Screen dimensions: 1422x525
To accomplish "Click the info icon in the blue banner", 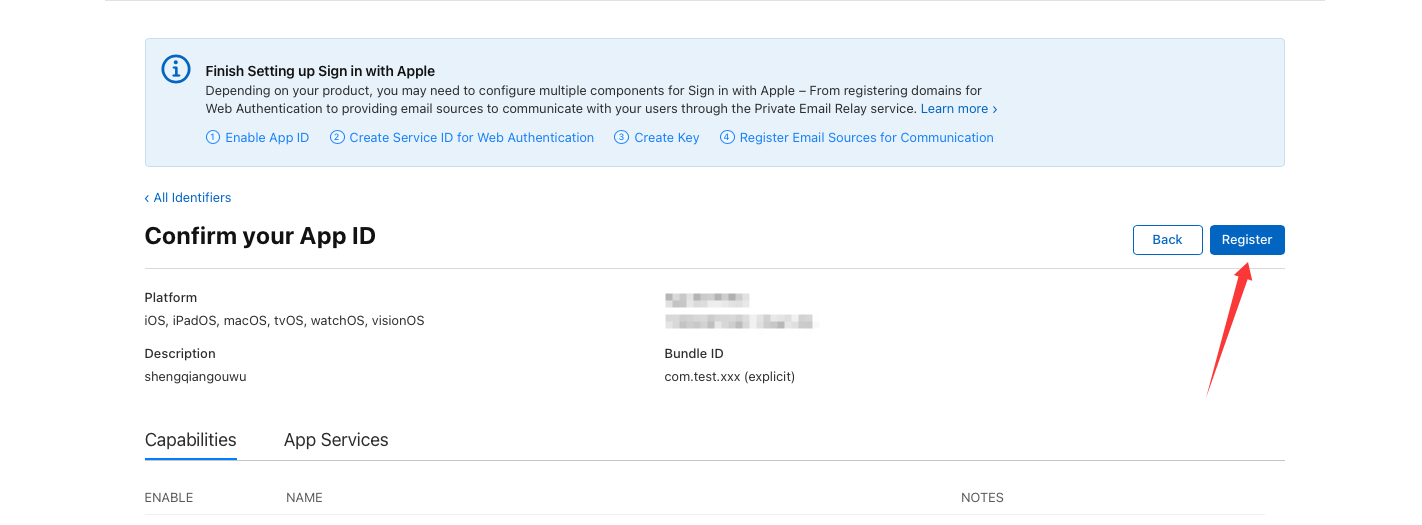I will (x=176, y=70).
